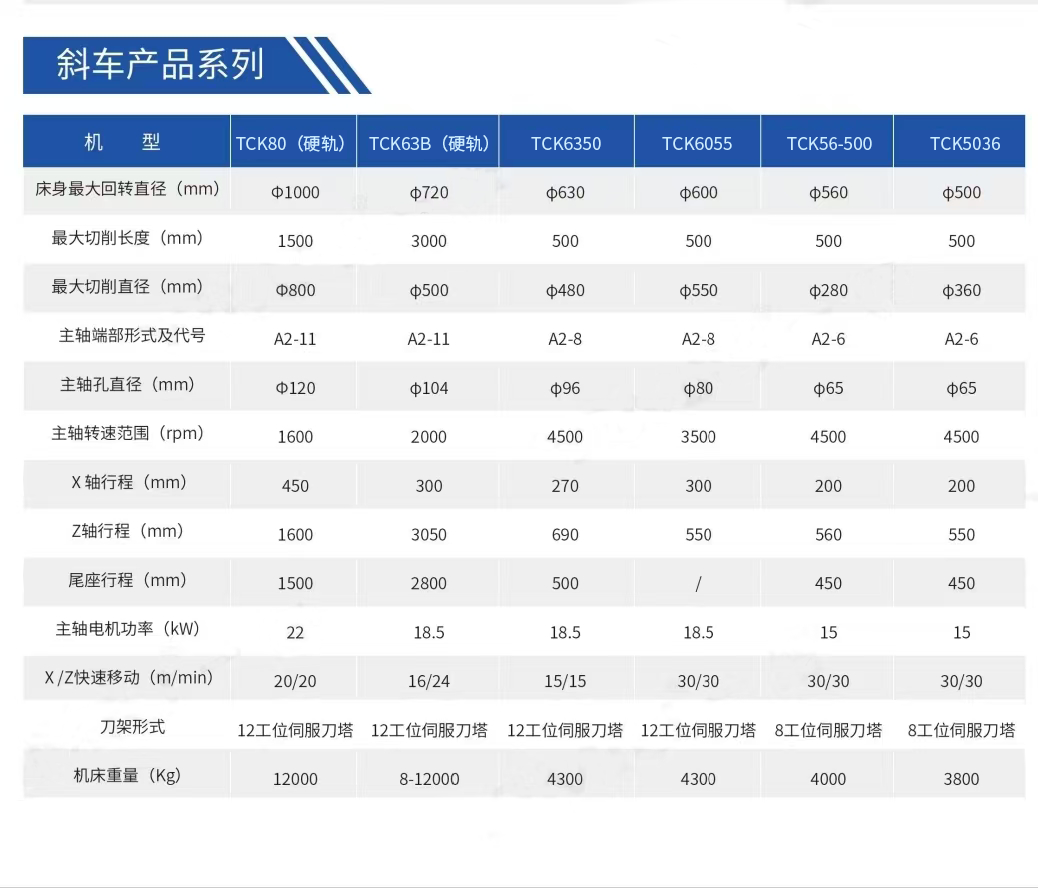Select the TCK80（硬轨）column header
This screenshot has height=888, width=1038.
[293, 141]
